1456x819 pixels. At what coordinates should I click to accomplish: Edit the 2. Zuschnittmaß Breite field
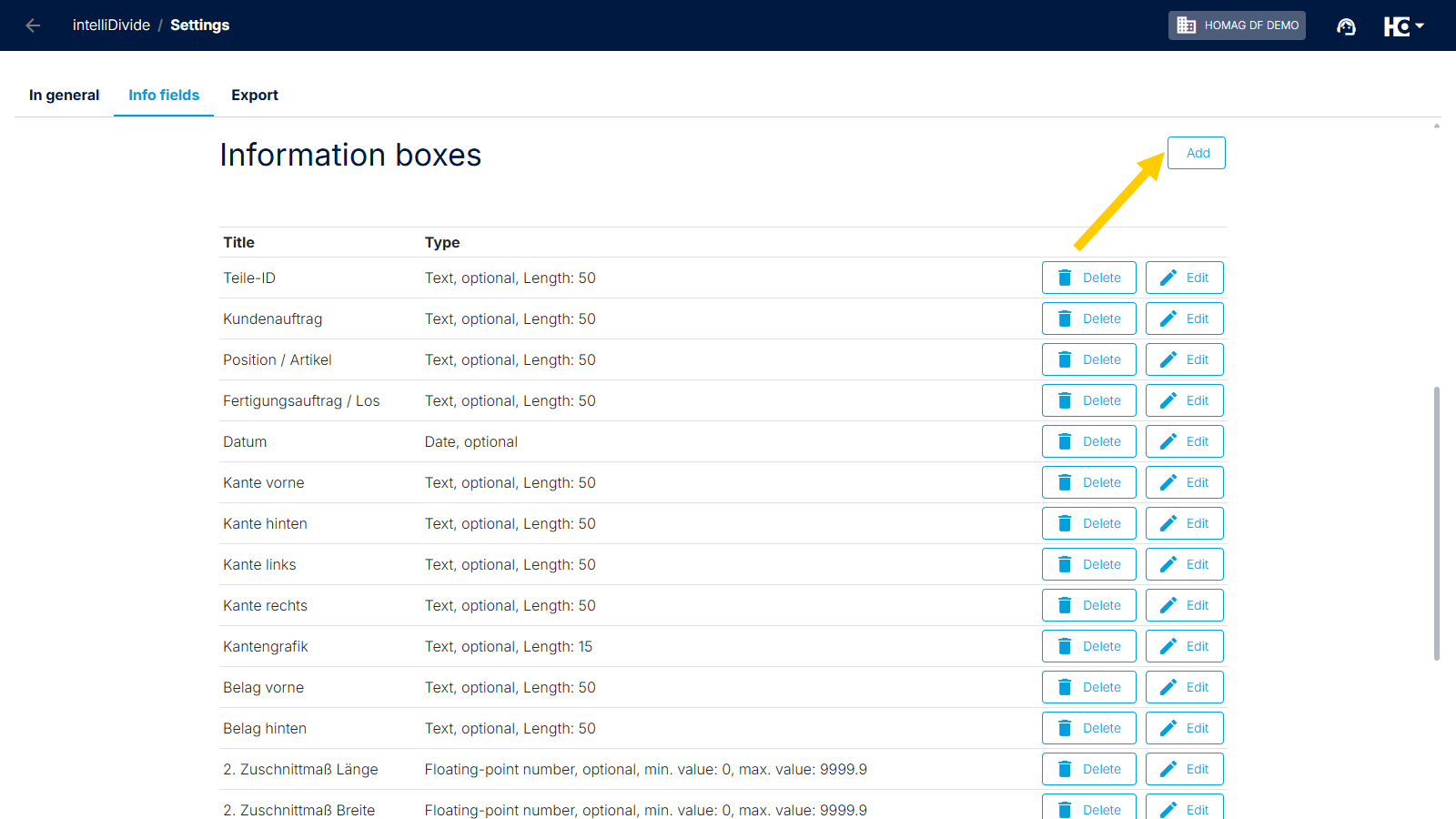click(1185, 808)
